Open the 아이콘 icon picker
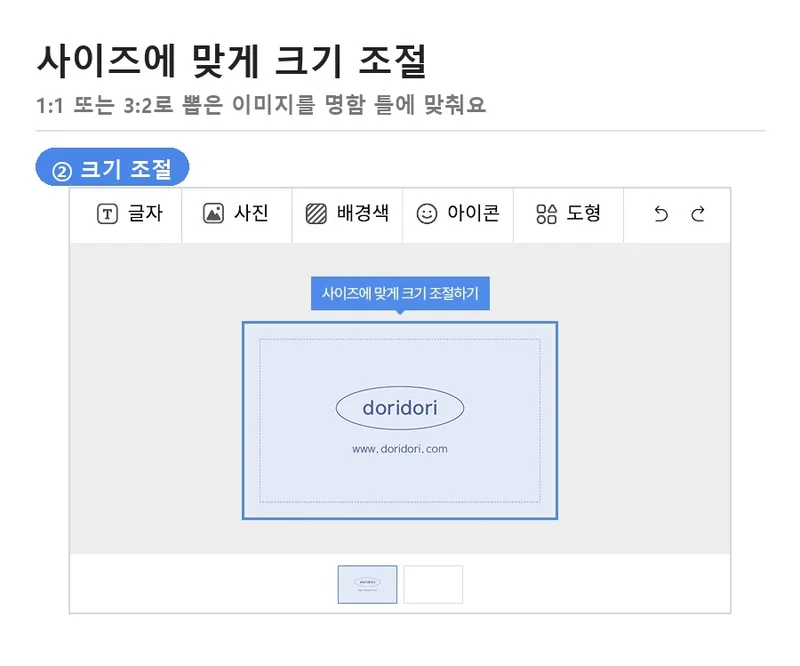 [458, 214]
